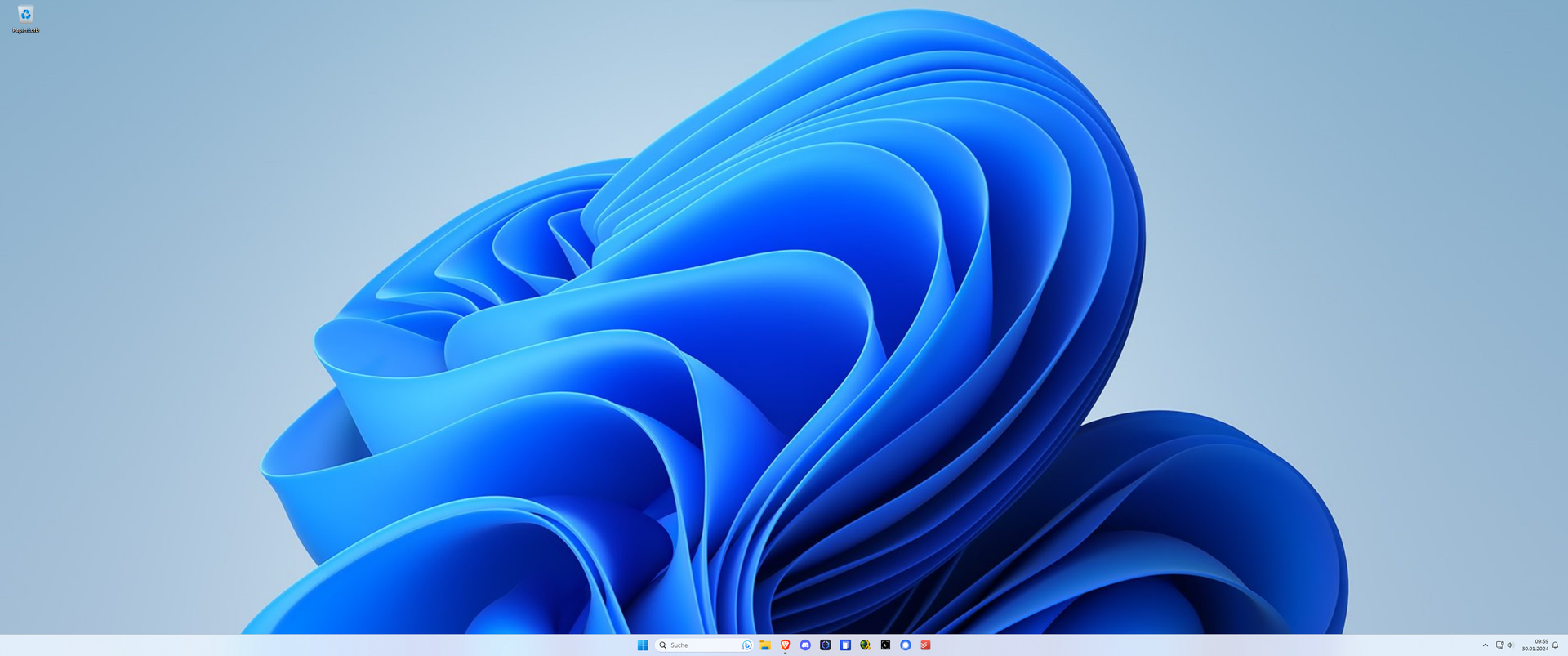Image resolution: width=1568 pixels, height=656 pixels.
Task: Launch the globe with magnifier taskbar app
Action: (x=865, y=645)
